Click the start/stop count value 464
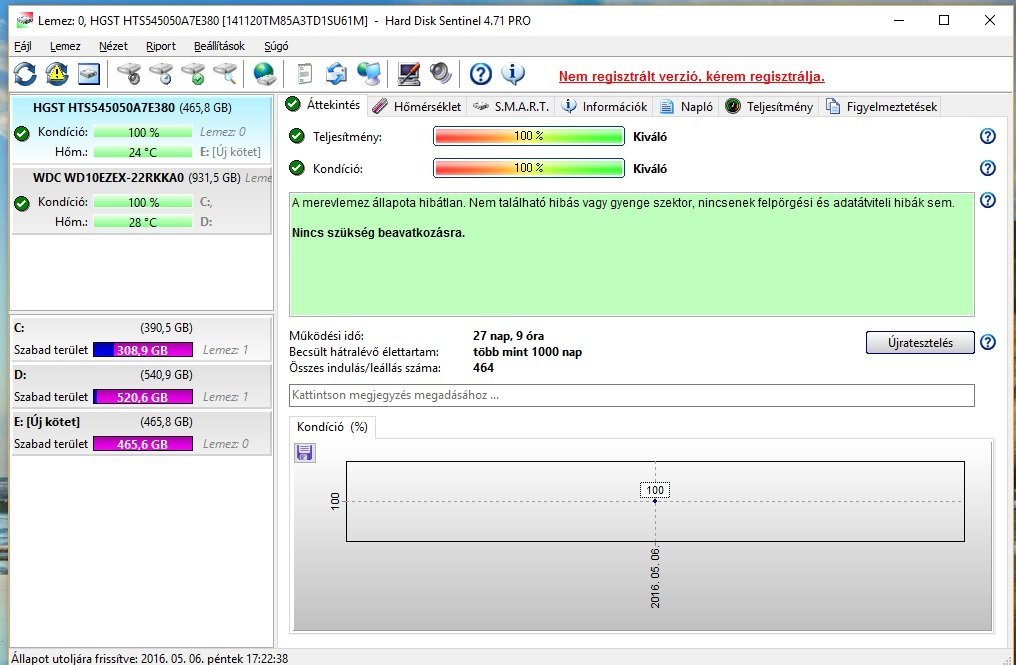The width and height of the screenshot is (1016, 665). (483, 368)
